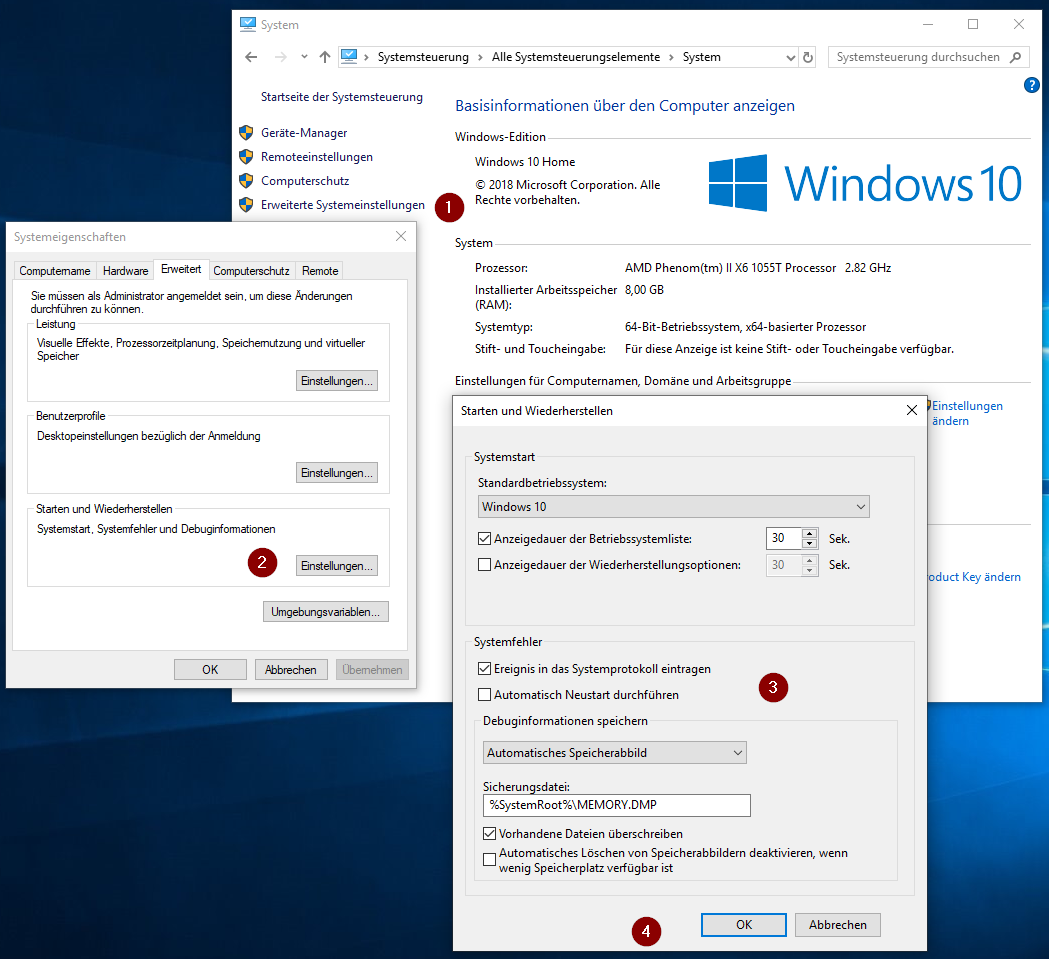Click Sicherungsdatei MEMORY.DMP field

pos(616,805)
